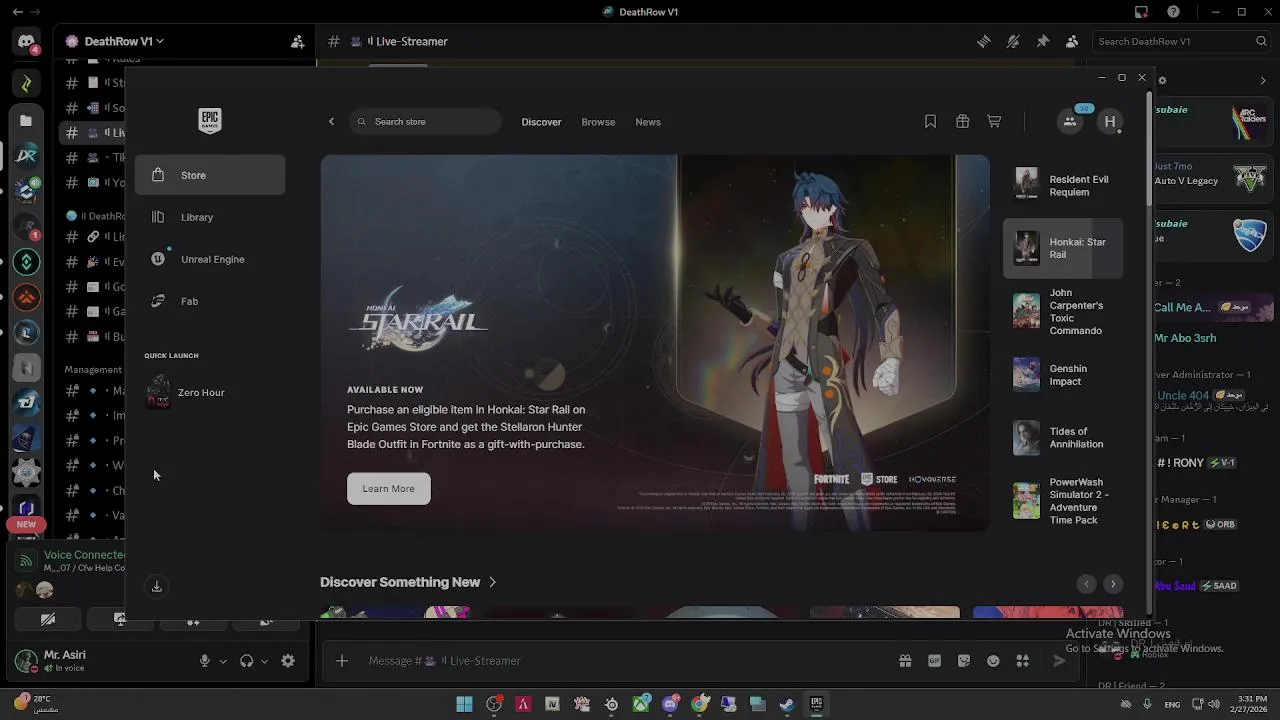Expand Discord headphone output options arrow
The image size is (1280, 720).
click(x=264, y=661)
